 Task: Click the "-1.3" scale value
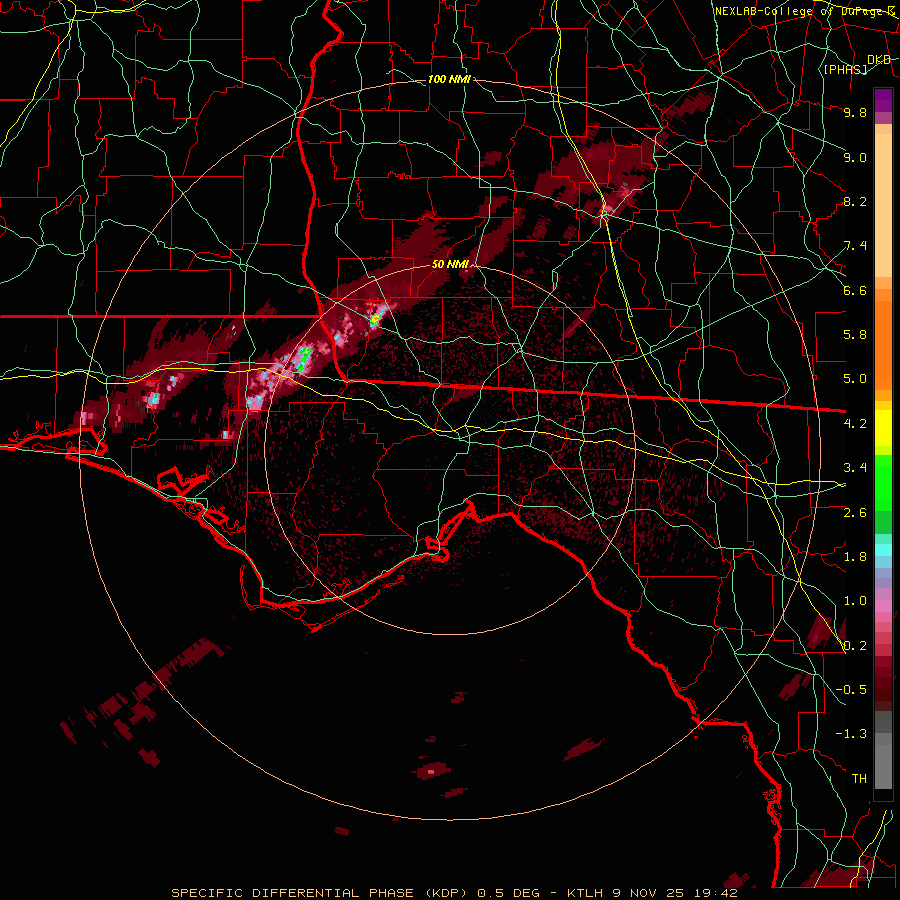[x=851, y=734]
